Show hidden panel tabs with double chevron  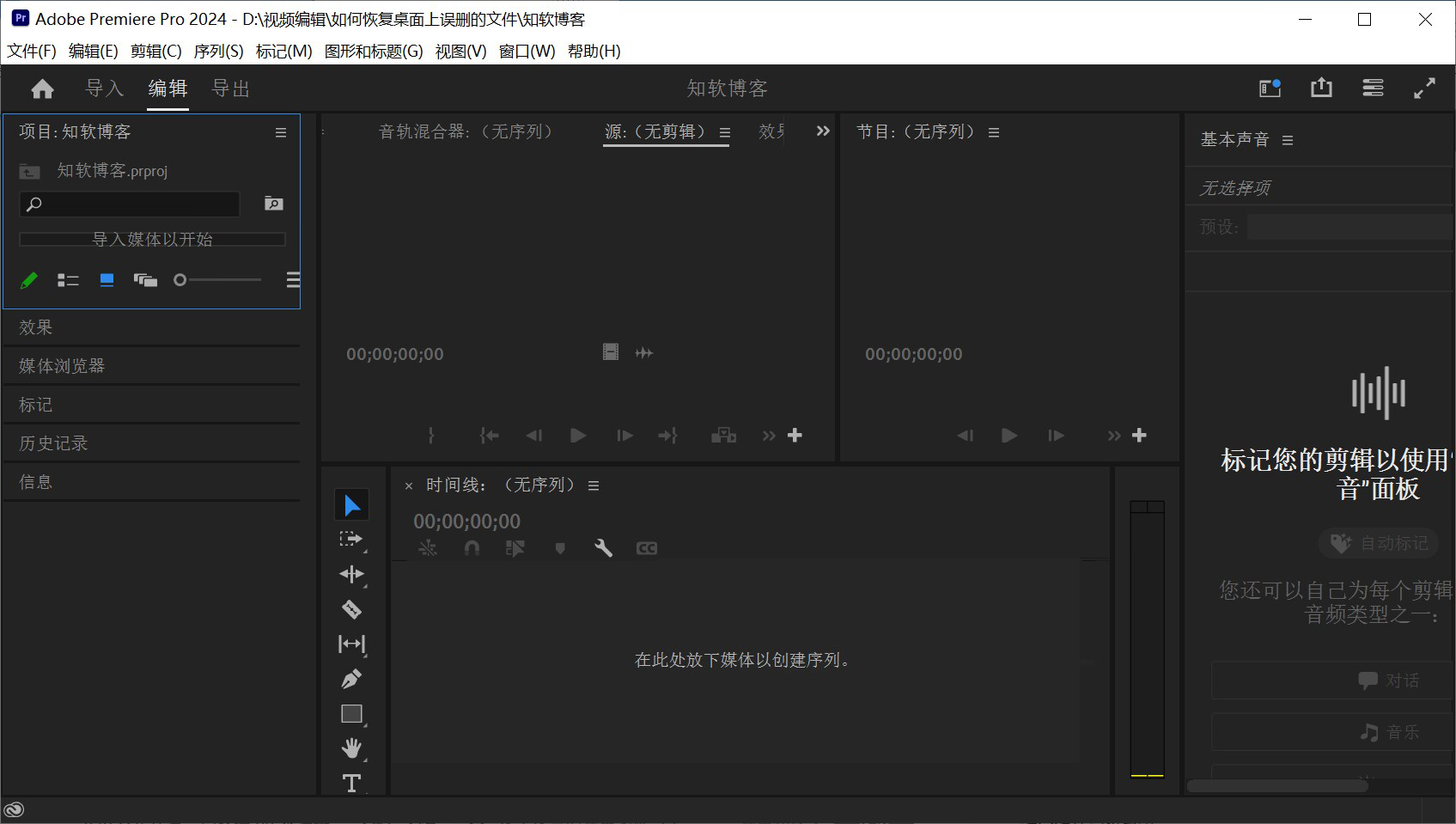click(x=823, y=131)
